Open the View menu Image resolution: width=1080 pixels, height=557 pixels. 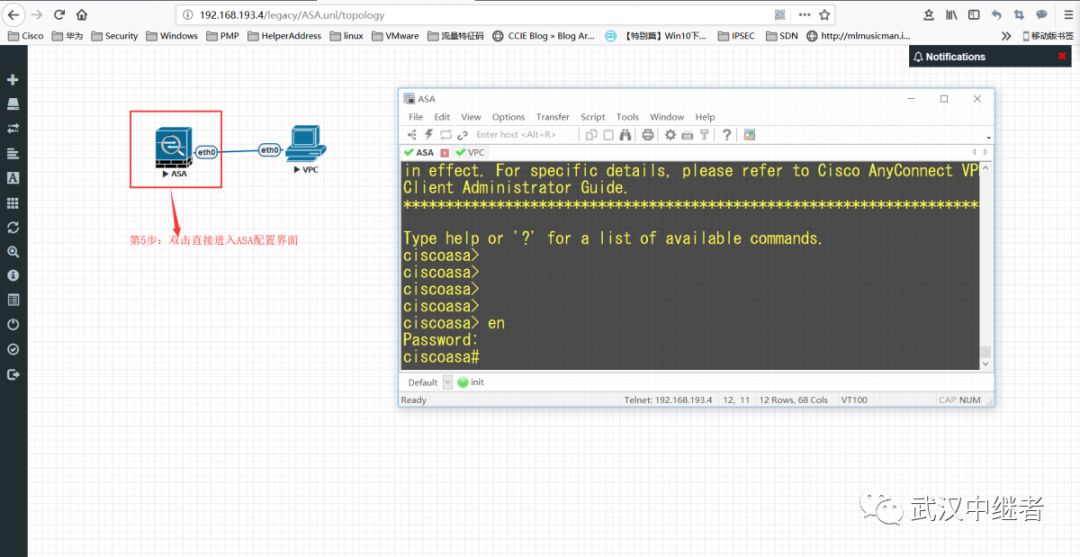tap(471, 117)
